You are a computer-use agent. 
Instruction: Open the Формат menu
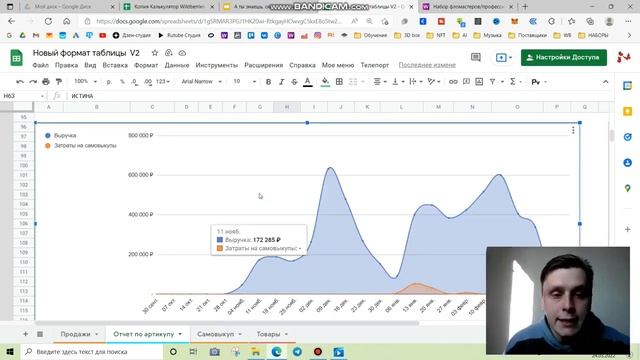146,65
